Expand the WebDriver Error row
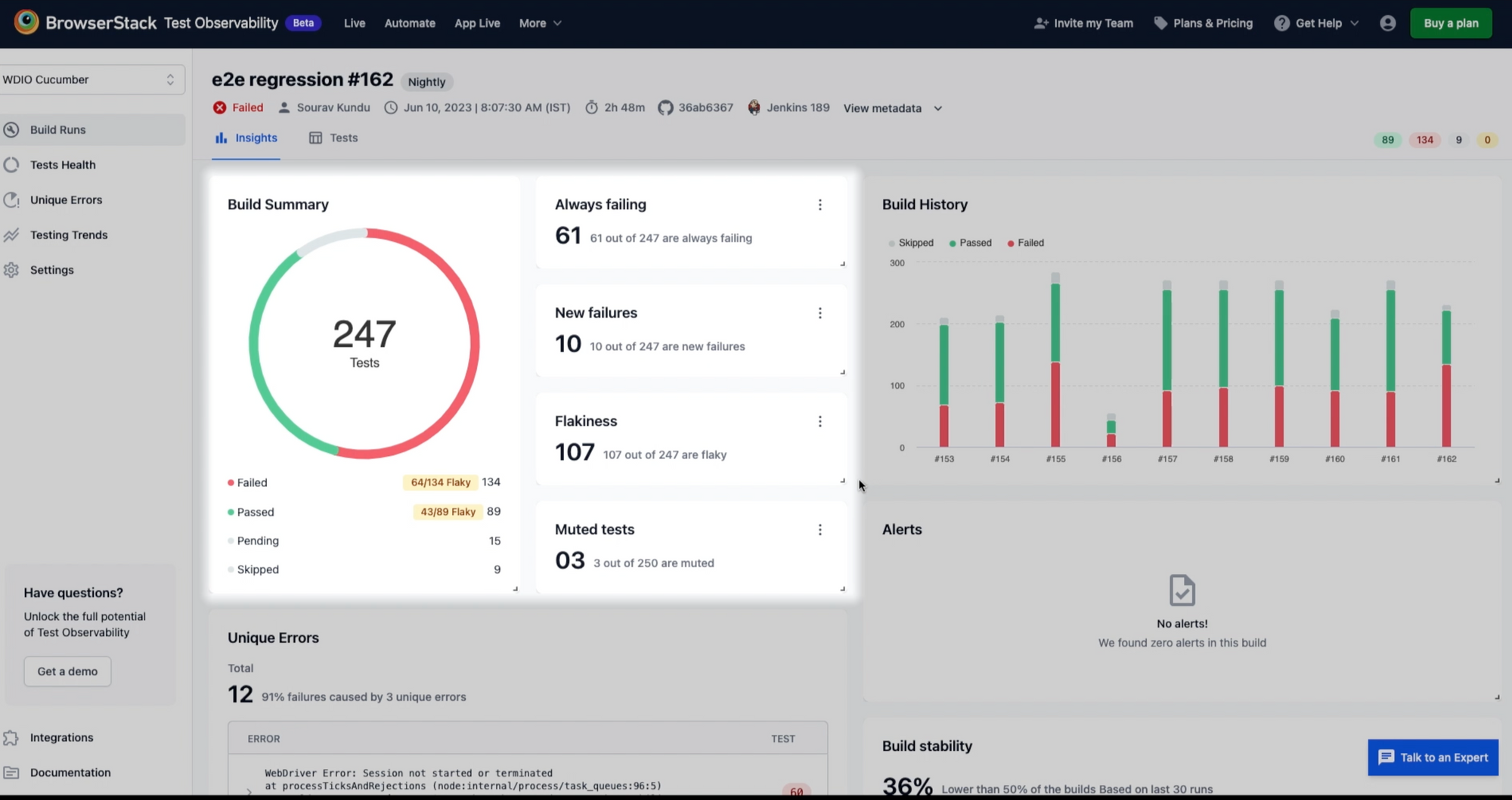Viewport: 1512px width, 800px height. (x=249, y=791)
